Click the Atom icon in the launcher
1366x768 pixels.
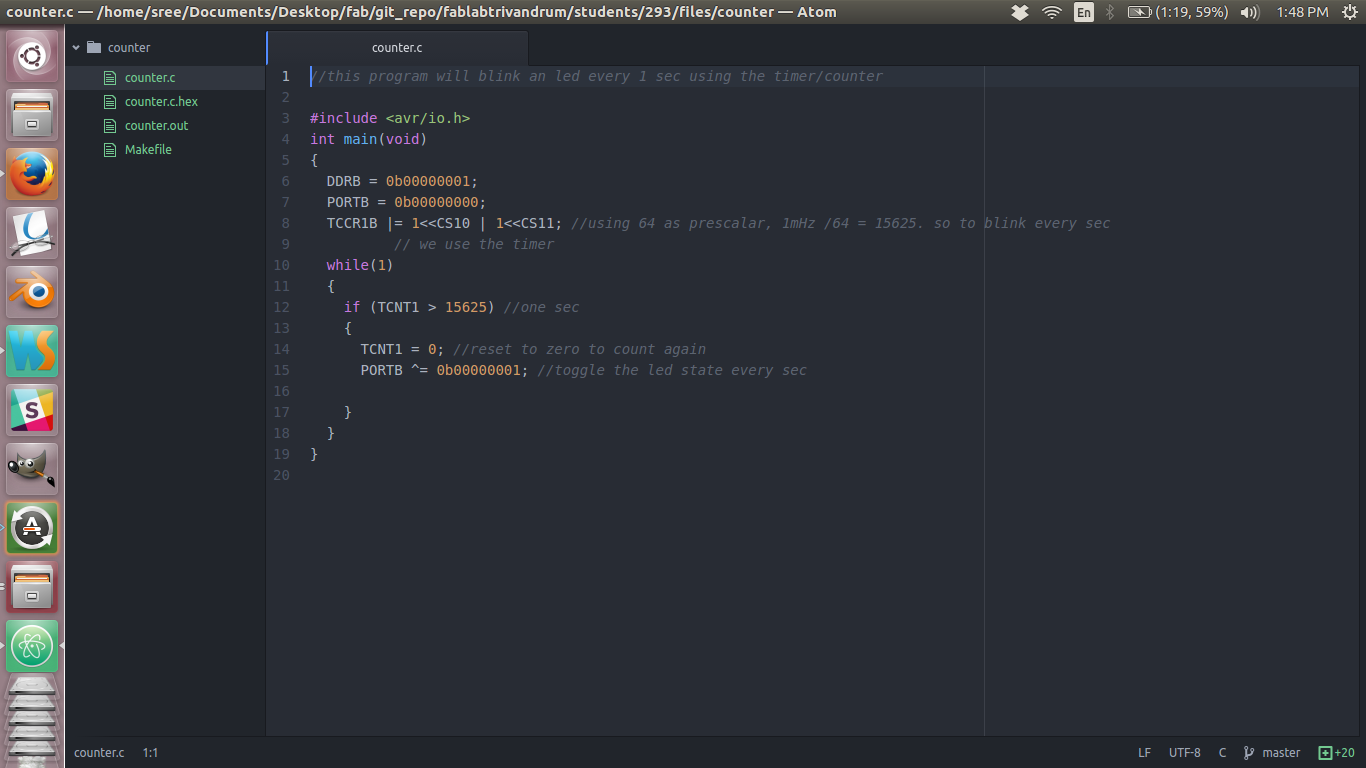tap(33, 646)
